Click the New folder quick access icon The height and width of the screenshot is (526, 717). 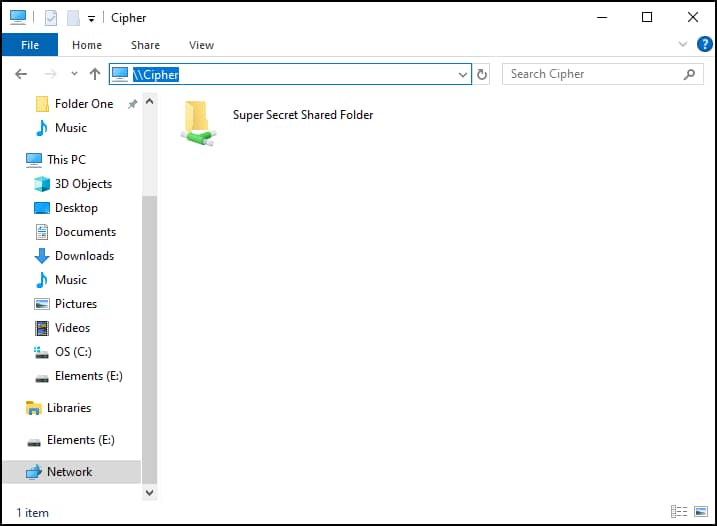[73, 18]
